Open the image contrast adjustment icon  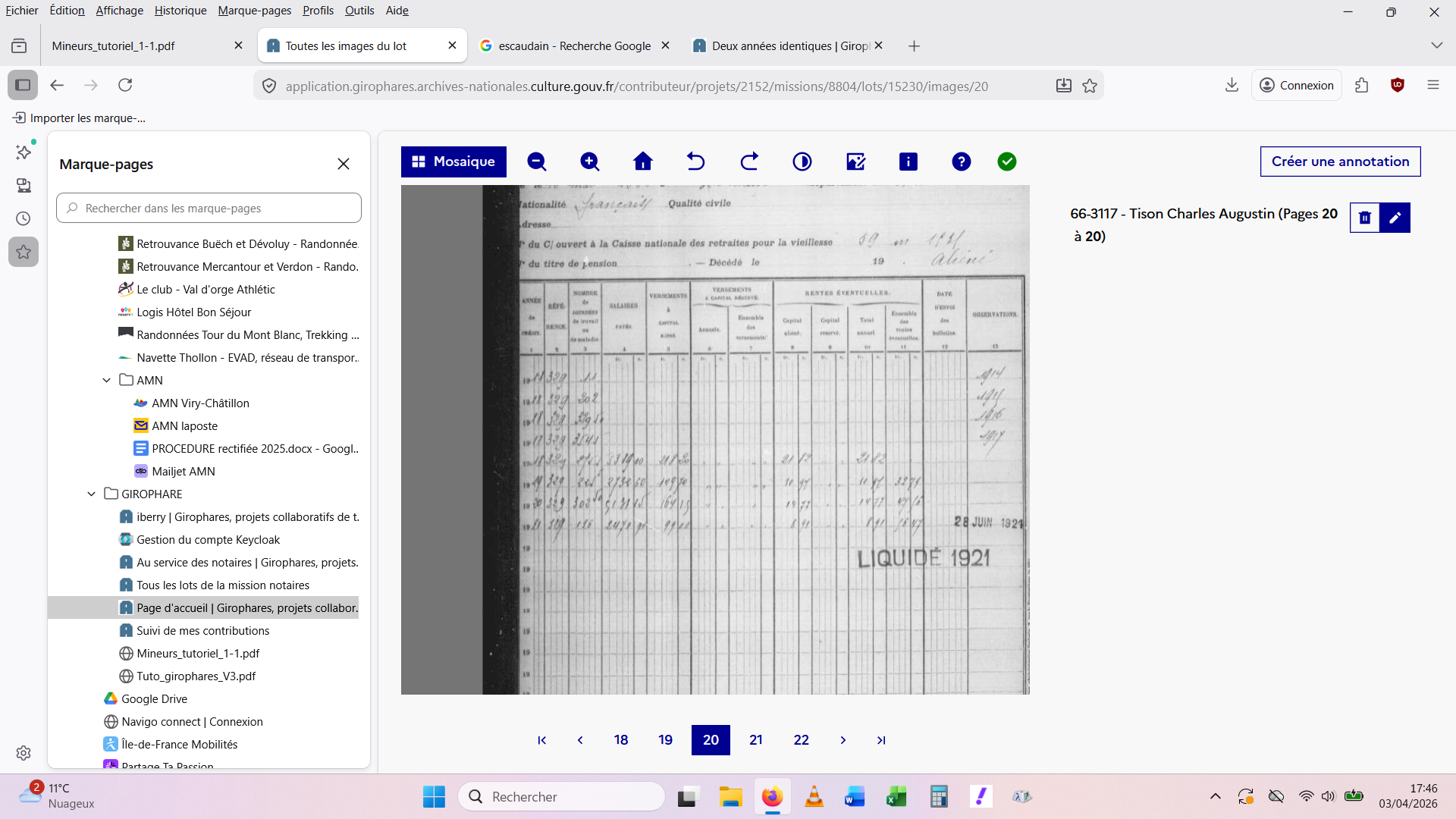802,162
